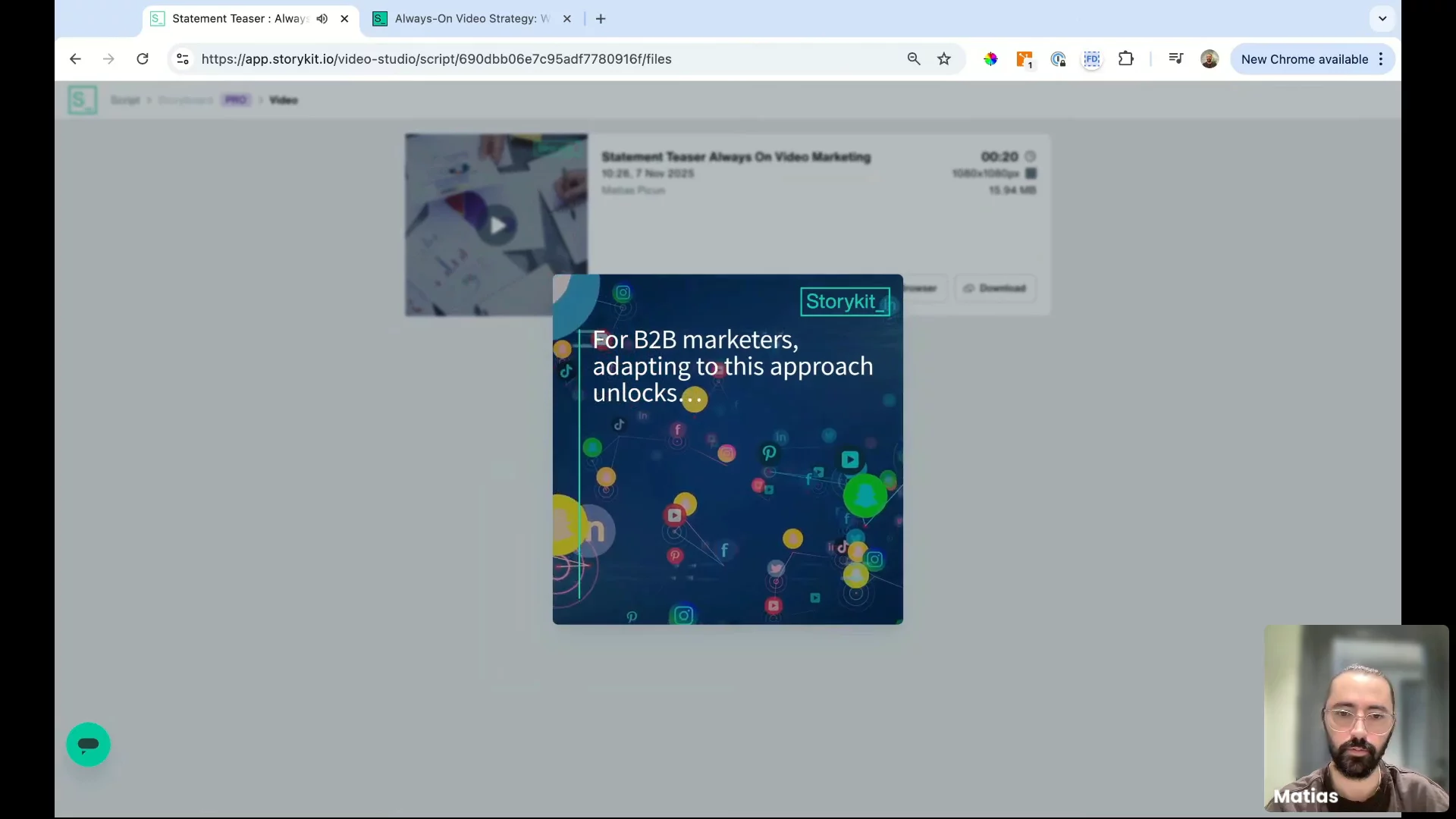Image resolution: width=1456 pixels, height=819 pixels.
Task: View site information for storykit.io
Action: [x=182, y=59]
